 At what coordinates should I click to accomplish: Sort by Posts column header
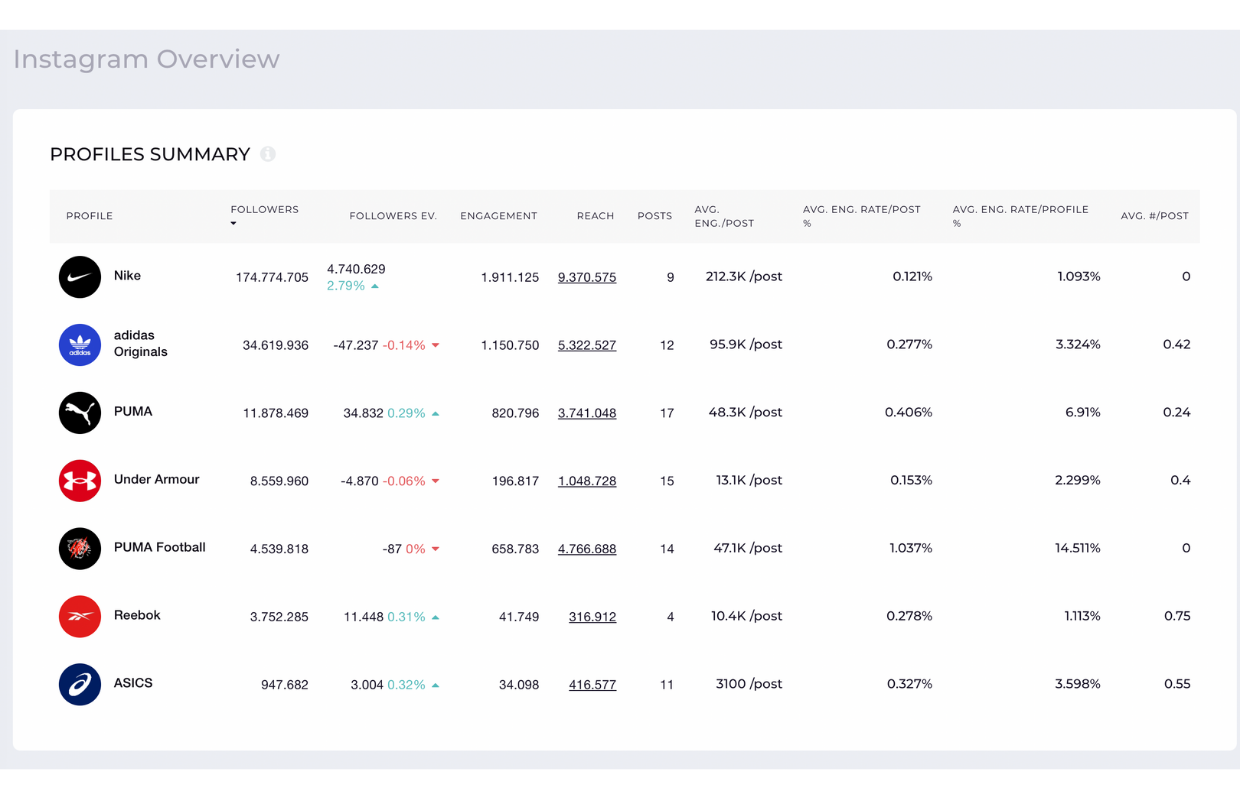point(655,216)
